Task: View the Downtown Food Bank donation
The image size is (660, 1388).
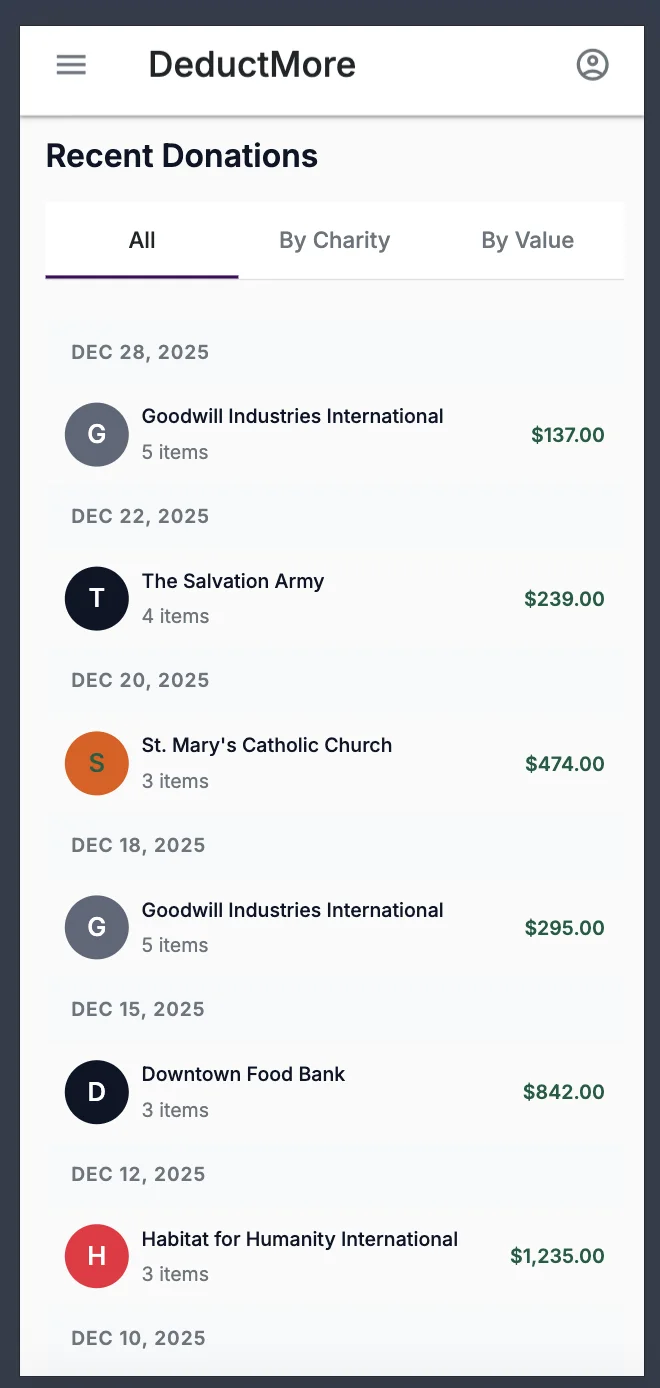Action: (x=243, y=1075)
